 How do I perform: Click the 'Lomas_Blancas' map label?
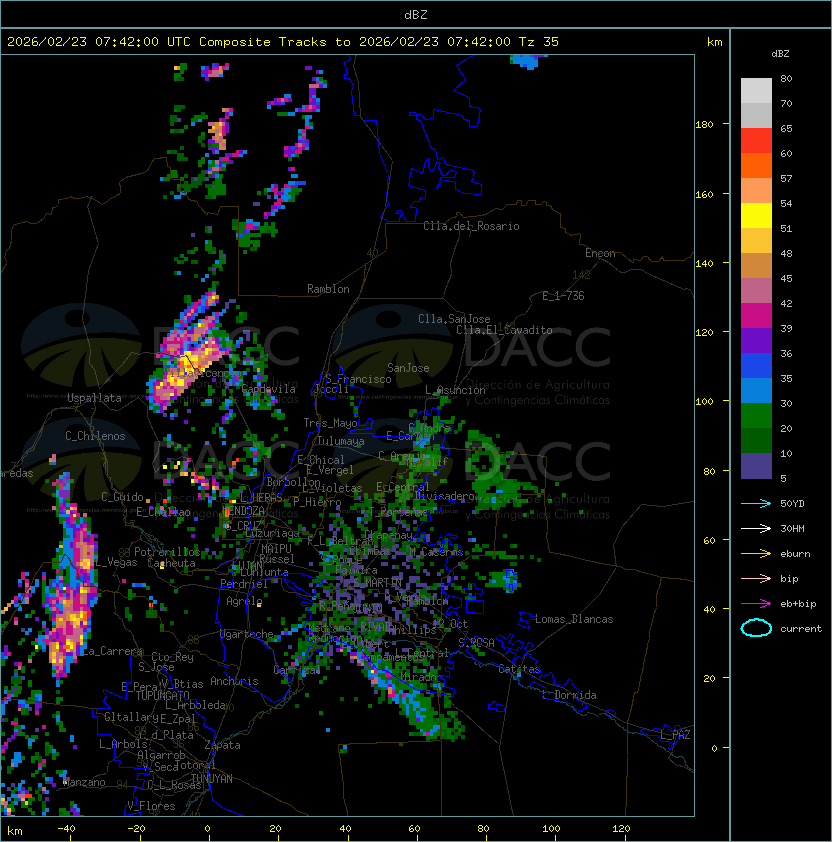[x=574, y=619]
